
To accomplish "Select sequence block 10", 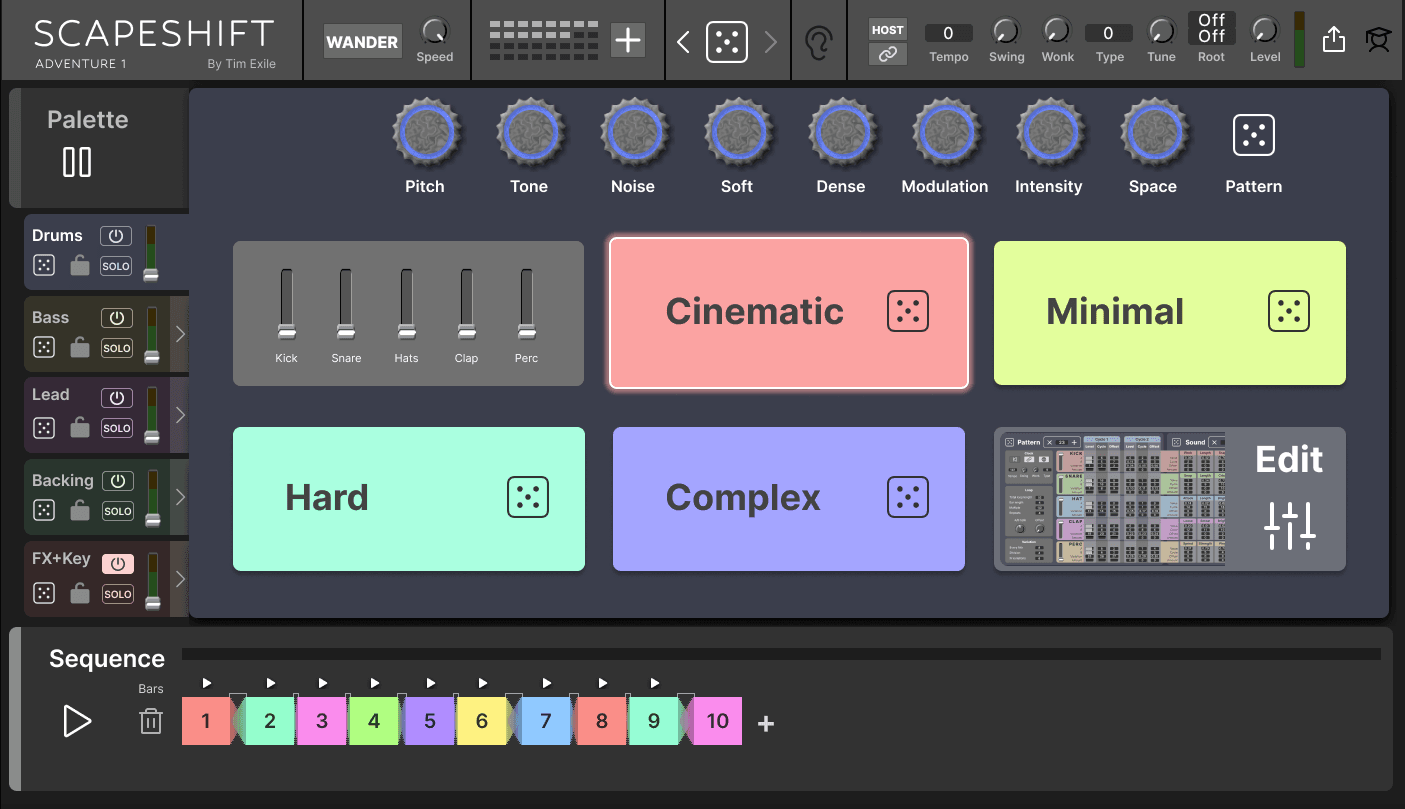I will [718, 721].
